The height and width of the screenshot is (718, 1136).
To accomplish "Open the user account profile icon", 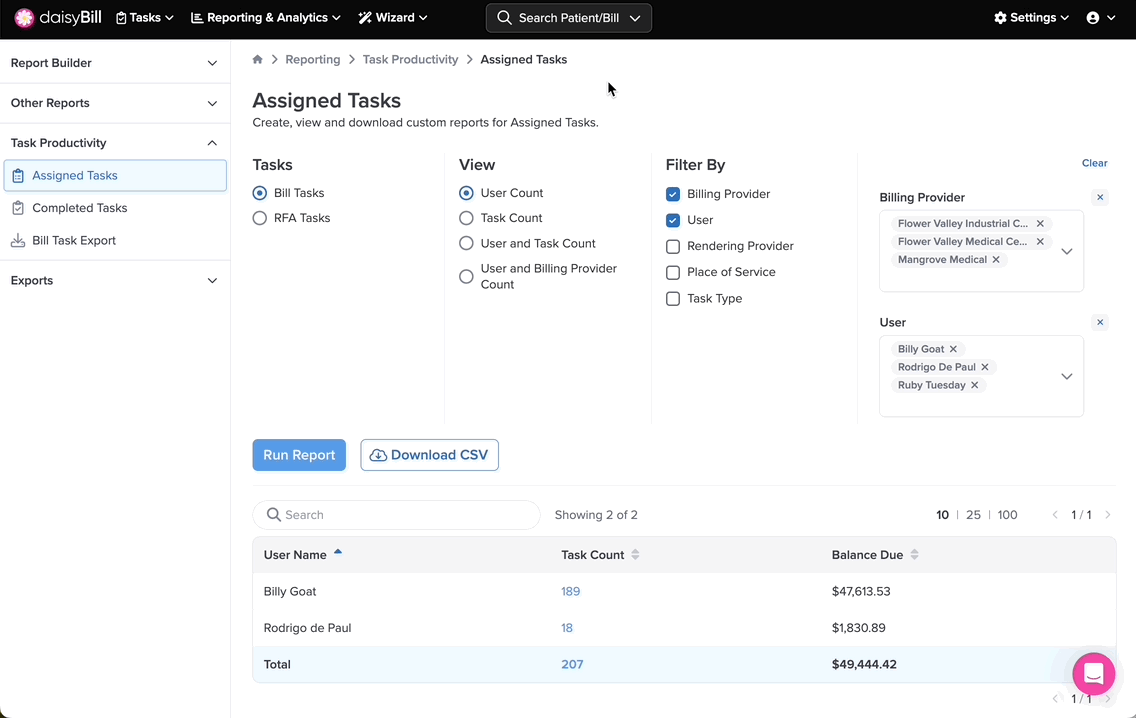I will 1092,18.
